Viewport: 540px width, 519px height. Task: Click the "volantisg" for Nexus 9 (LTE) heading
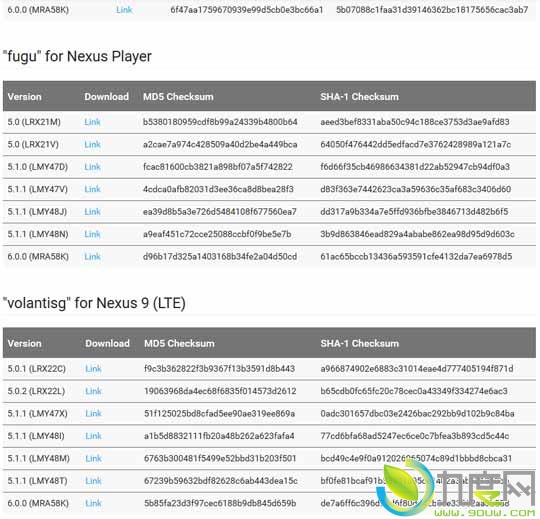pos(94,303)
